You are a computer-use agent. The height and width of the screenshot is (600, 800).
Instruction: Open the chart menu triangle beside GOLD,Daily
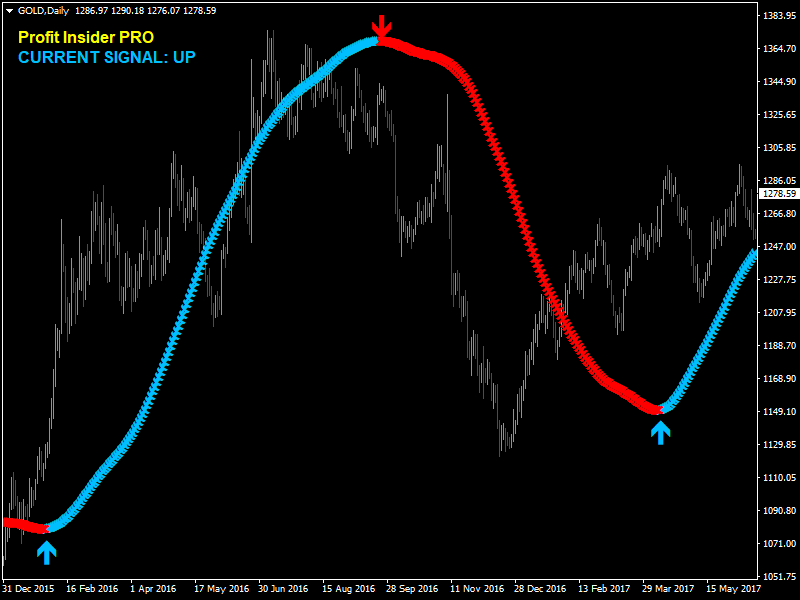(9, 11)
